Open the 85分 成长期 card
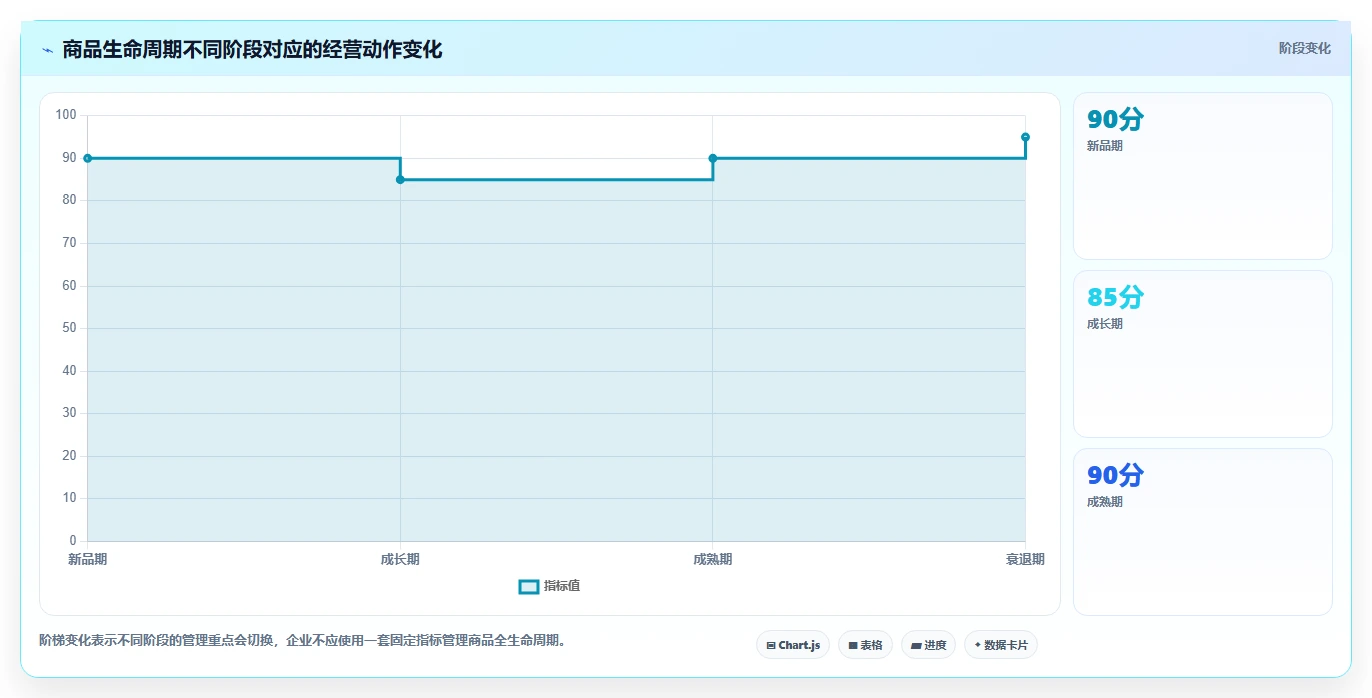1372x698 pixels. [1202, 354]
